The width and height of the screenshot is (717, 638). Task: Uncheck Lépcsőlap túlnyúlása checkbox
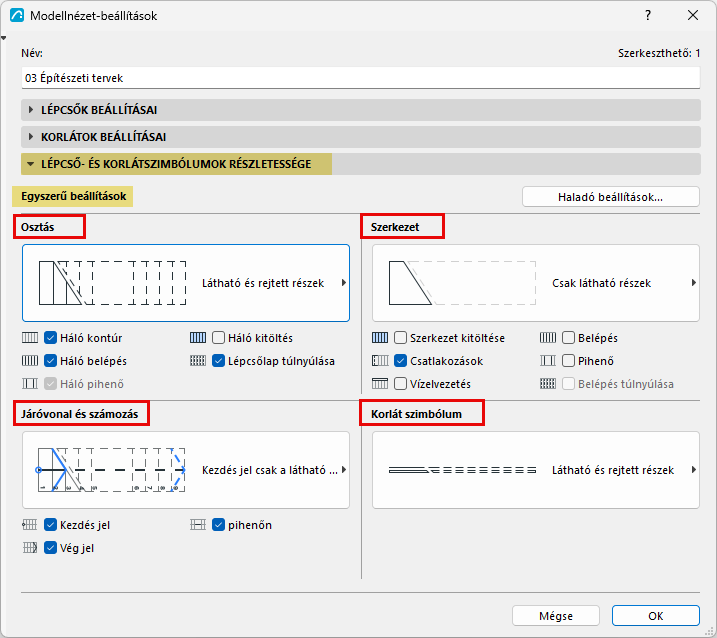[219, 361]
